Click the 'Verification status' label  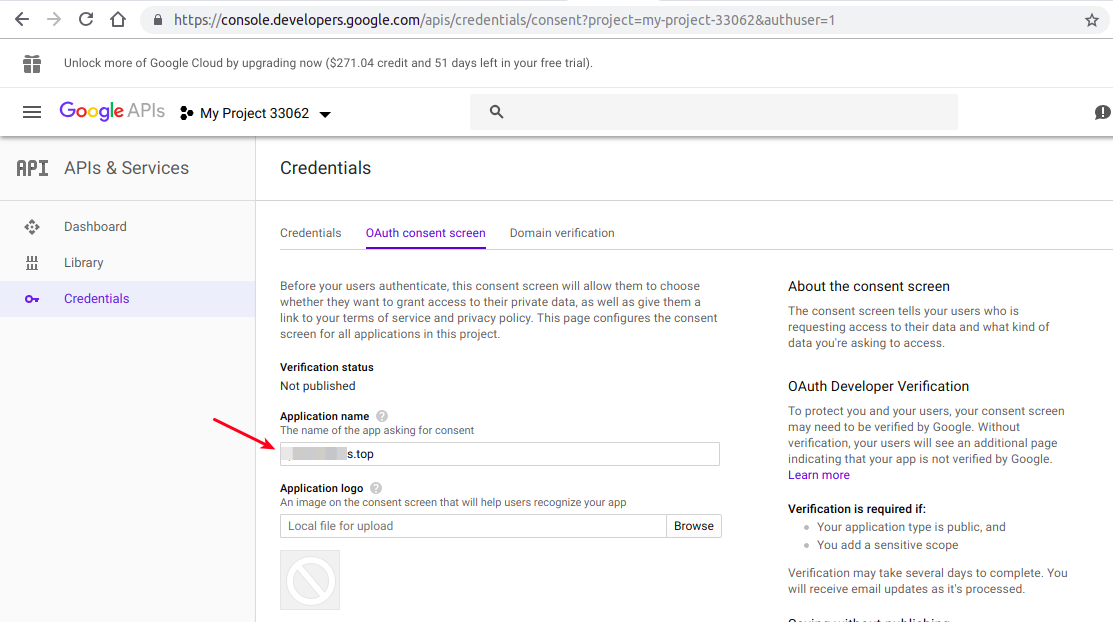(x=327, y=367)
